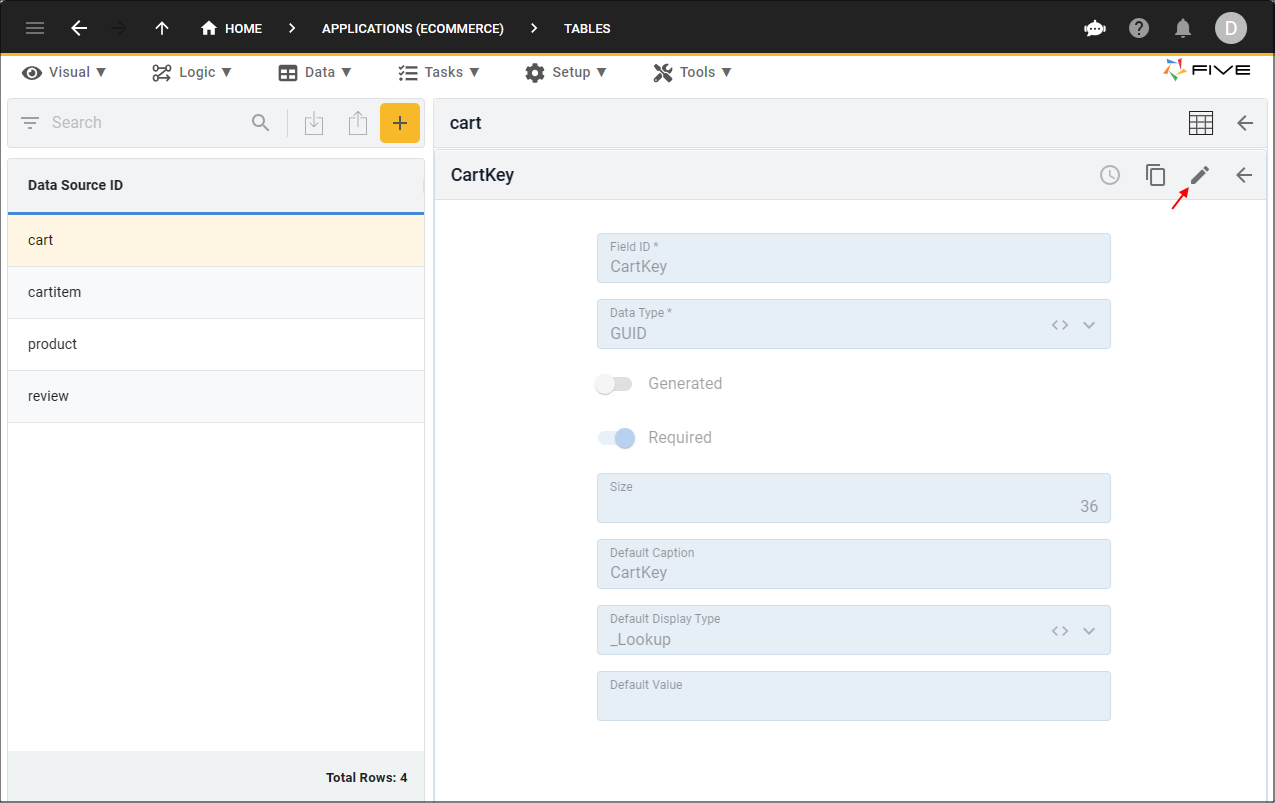Open the hamburger menu icon
The height and width of the screenshot is (803, 1275).
pyautogui.click(x=35, y=28)
